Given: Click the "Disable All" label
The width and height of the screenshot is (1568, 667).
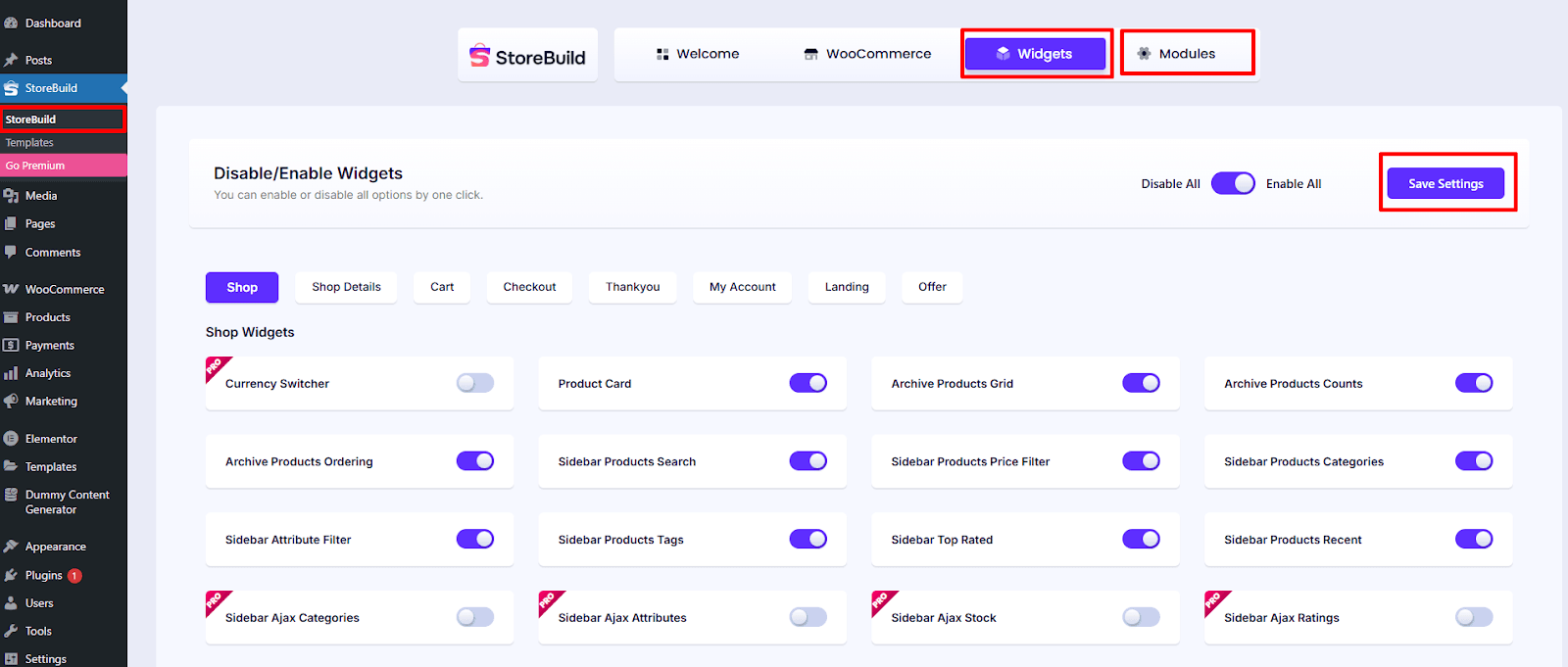Looking at the screenshot, I should click(x=1170, y=184).
